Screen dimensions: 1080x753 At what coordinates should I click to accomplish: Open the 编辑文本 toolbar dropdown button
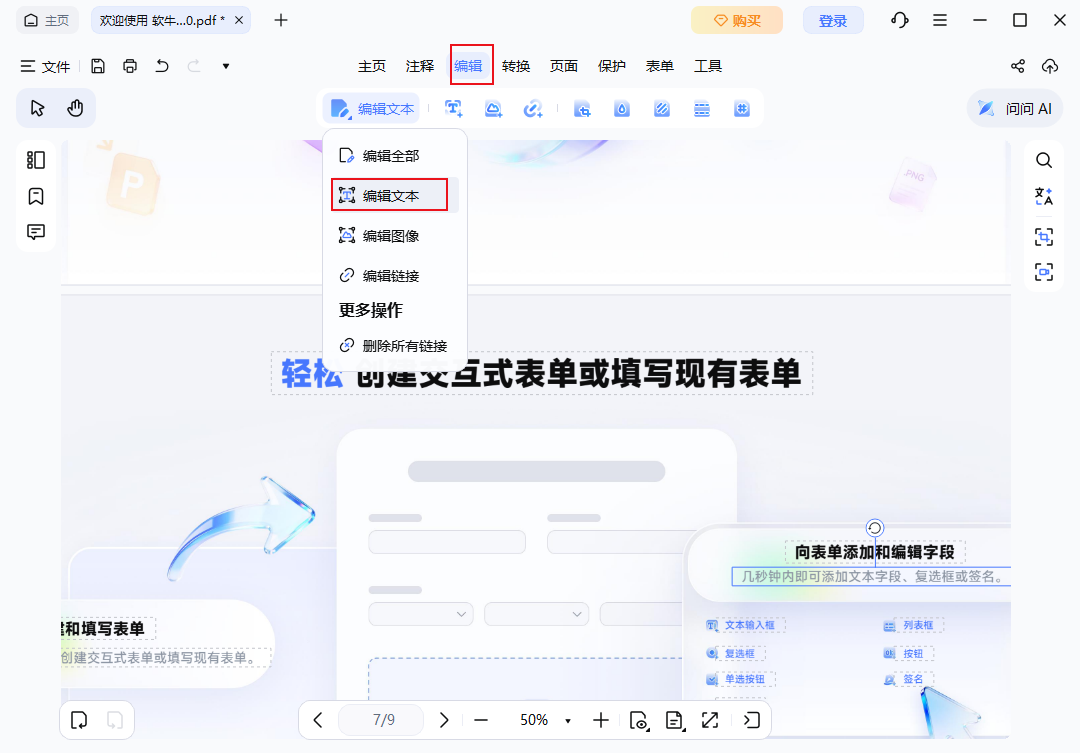point(372,109)
